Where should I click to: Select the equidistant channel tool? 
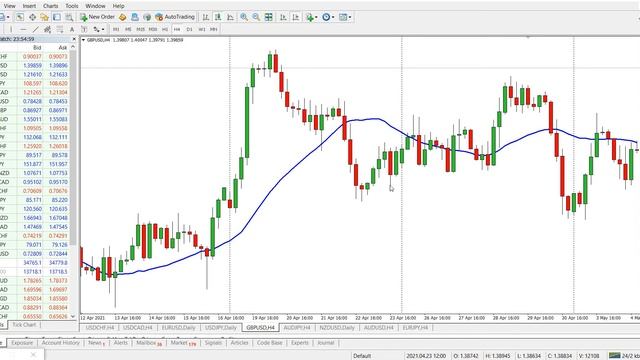tap(47, 29)
